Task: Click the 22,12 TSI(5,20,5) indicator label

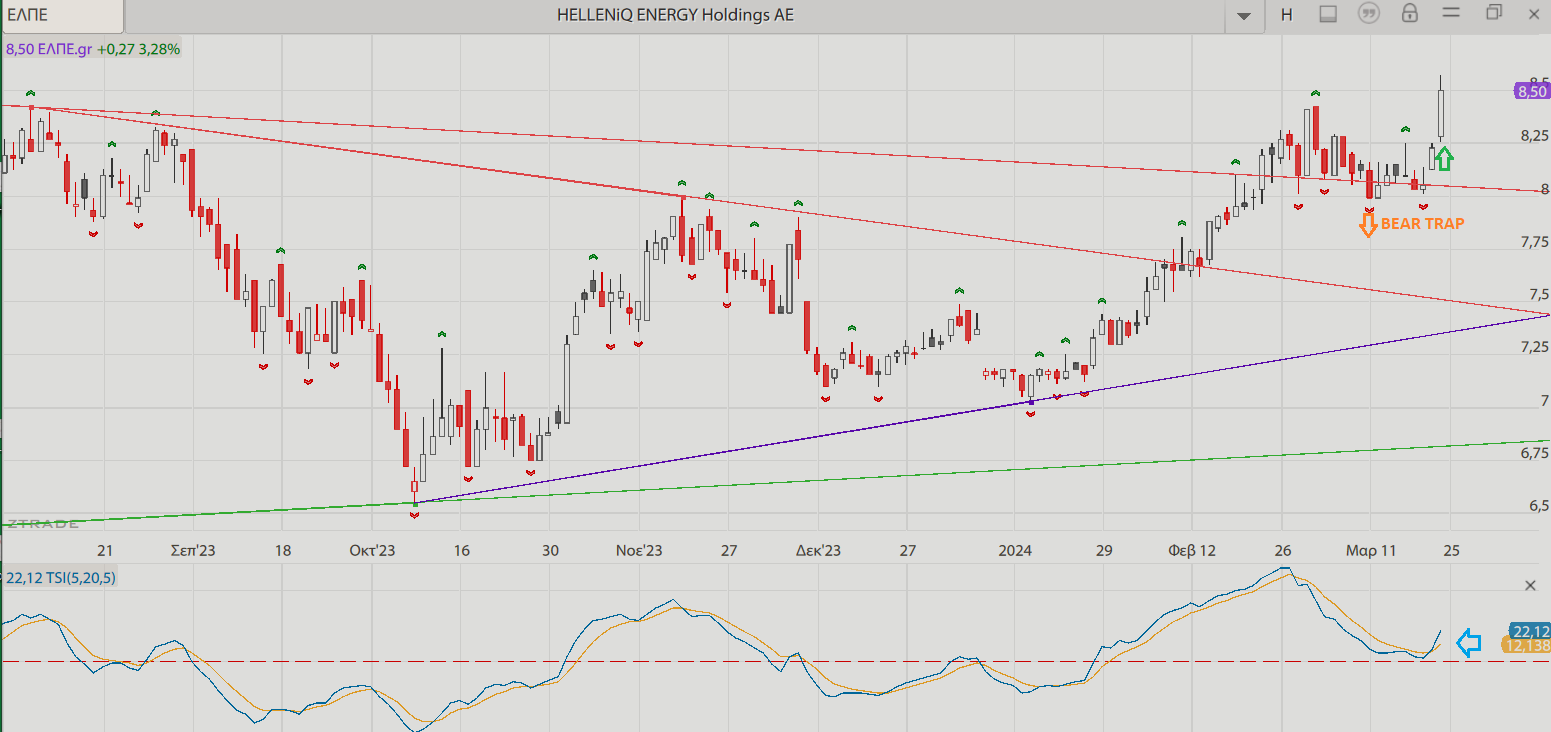Action: click(x=61, y=578)
